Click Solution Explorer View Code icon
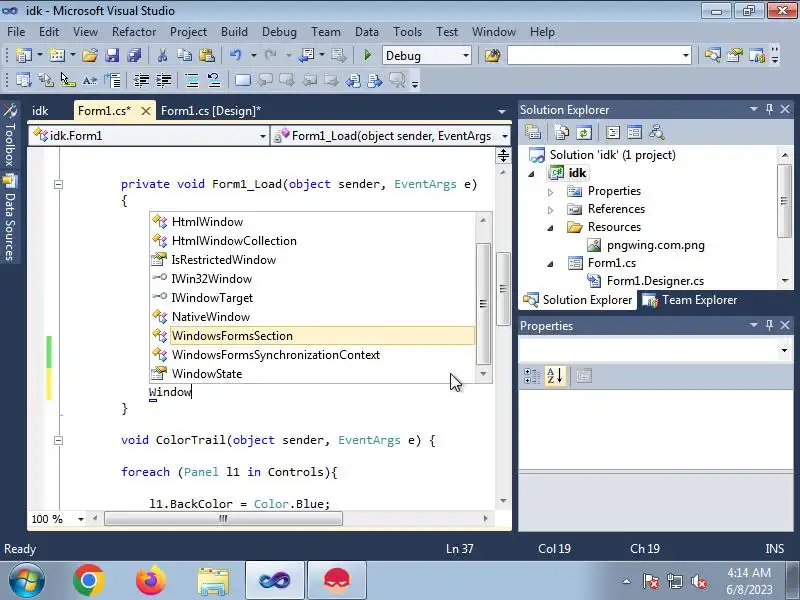The width and height of the screenshot is (800, 600). (x=613, y=133)
